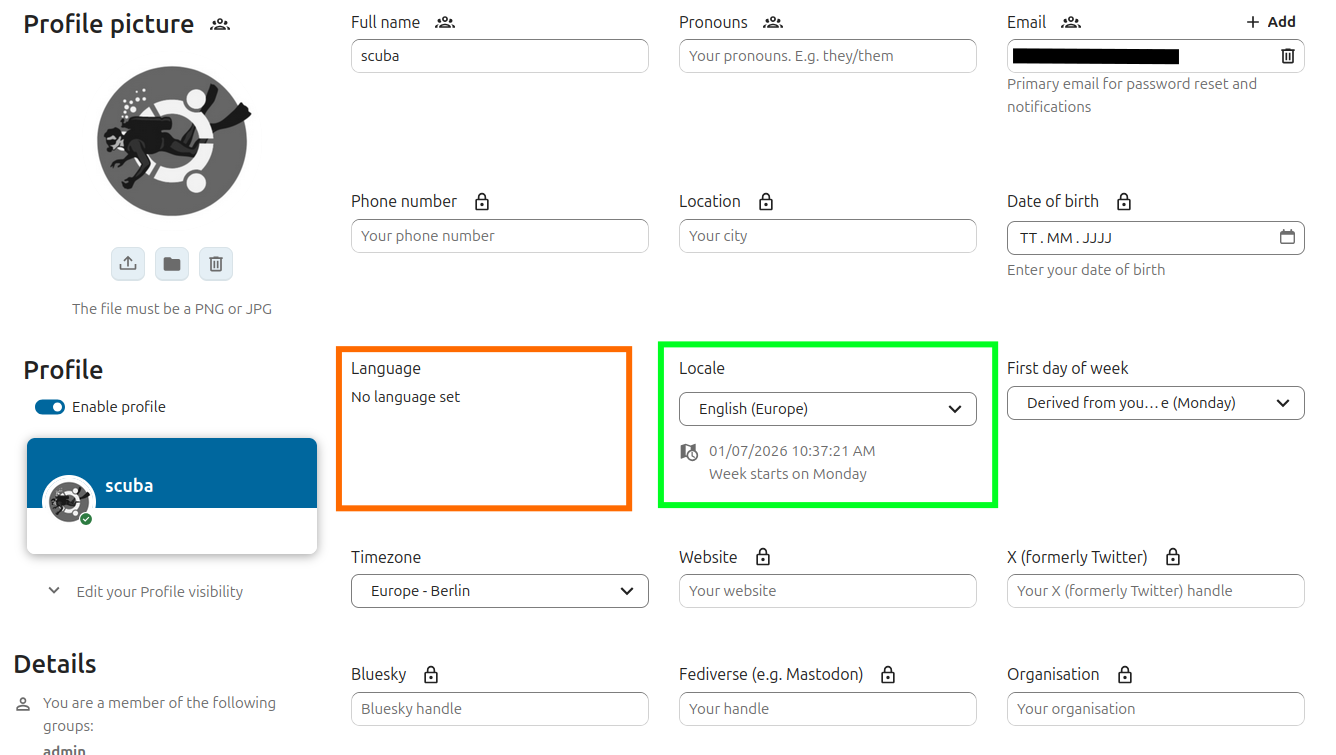Open the date of birth calendar picker
The width and height of the screenshot is (1336, 755).
(1287, 238)
